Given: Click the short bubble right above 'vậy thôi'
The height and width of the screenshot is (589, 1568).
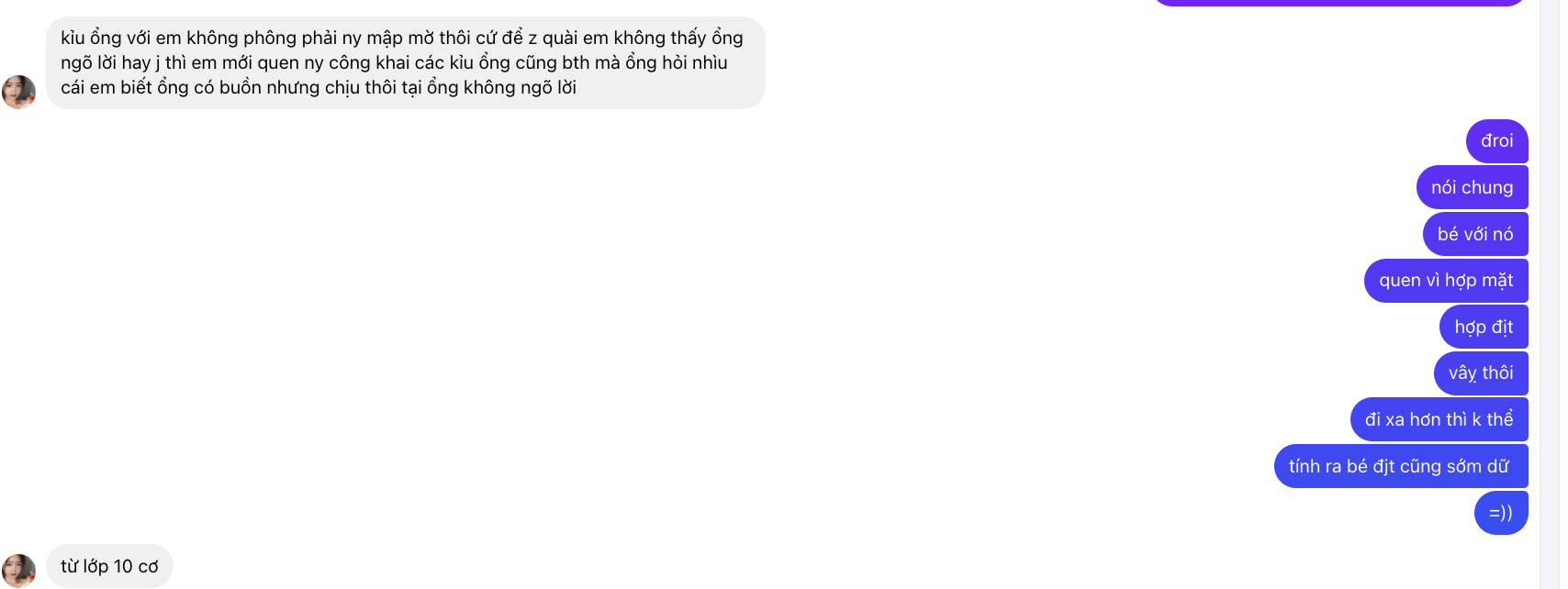Looking at the screenshot, I should pos(1484,327).
